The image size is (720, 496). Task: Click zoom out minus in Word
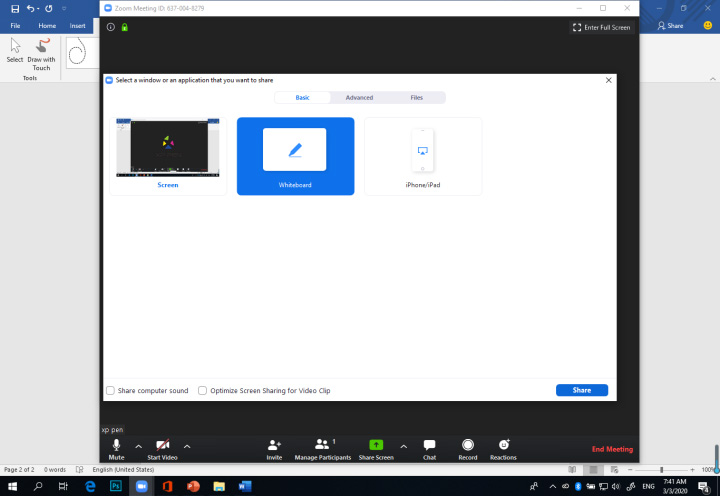coord(630,470)
